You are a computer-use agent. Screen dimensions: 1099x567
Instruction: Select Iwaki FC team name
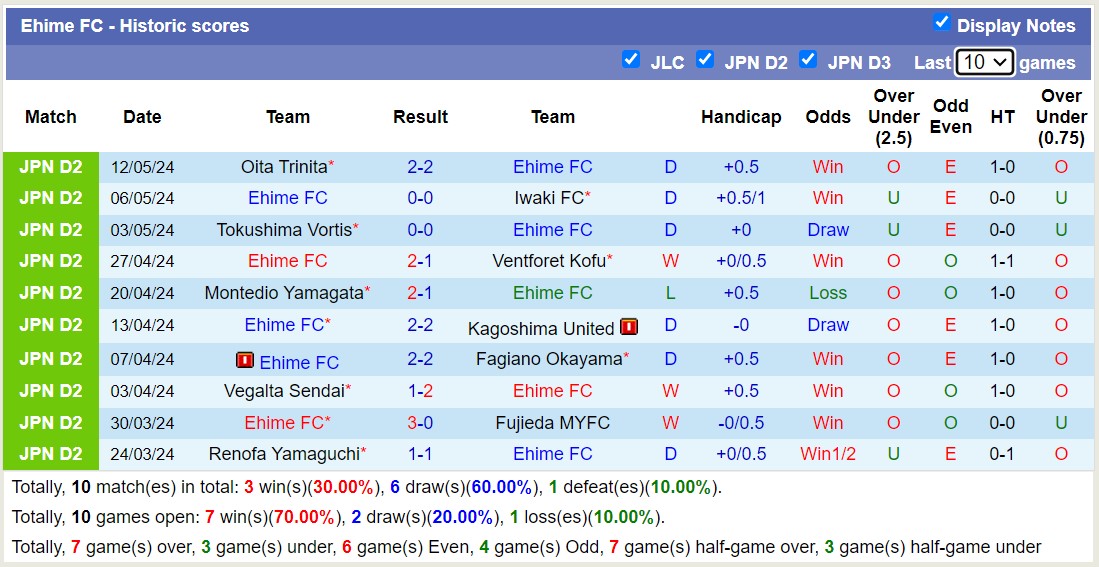549,198
